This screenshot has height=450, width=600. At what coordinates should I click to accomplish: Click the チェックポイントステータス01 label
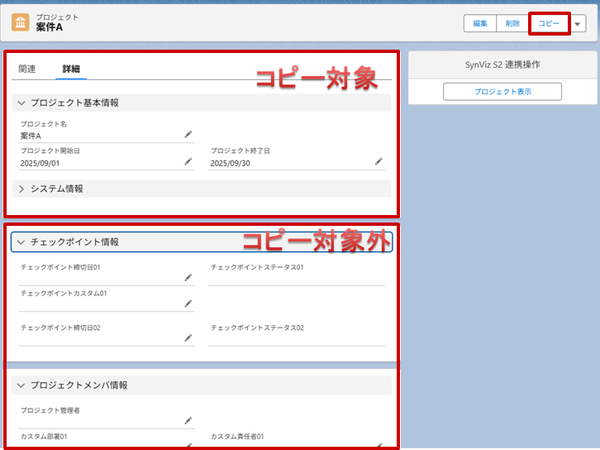257,267
